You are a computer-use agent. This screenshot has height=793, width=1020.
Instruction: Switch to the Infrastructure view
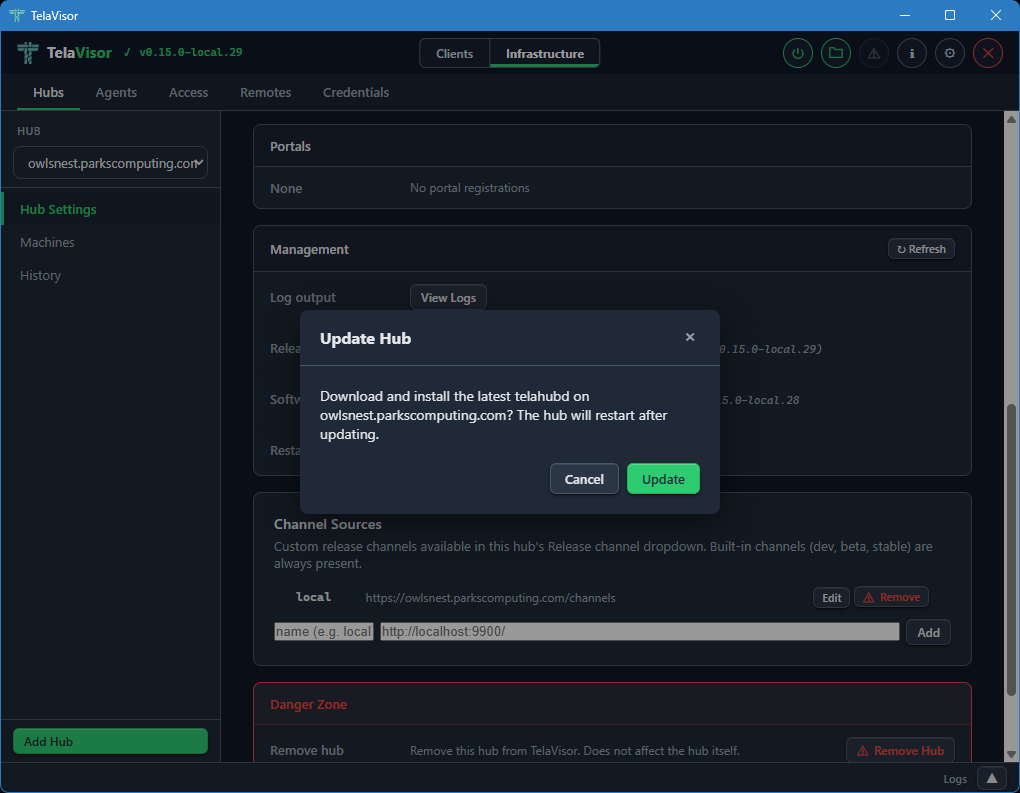[x=544, y=53]
